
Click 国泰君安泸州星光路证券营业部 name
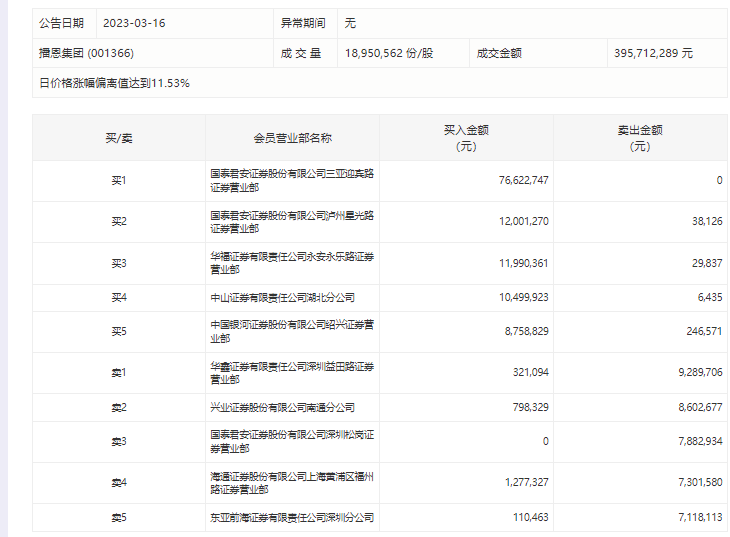[292, 222]
